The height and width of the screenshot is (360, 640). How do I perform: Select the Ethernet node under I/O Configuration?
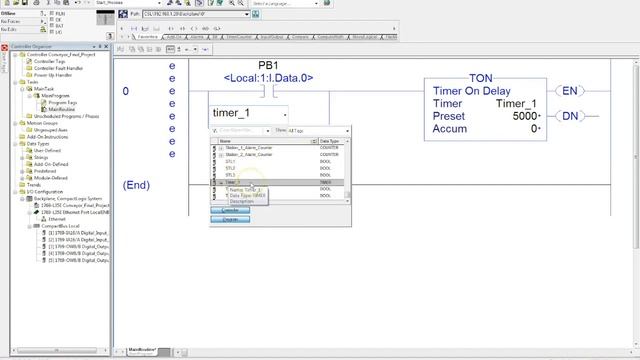pos(57,219)
